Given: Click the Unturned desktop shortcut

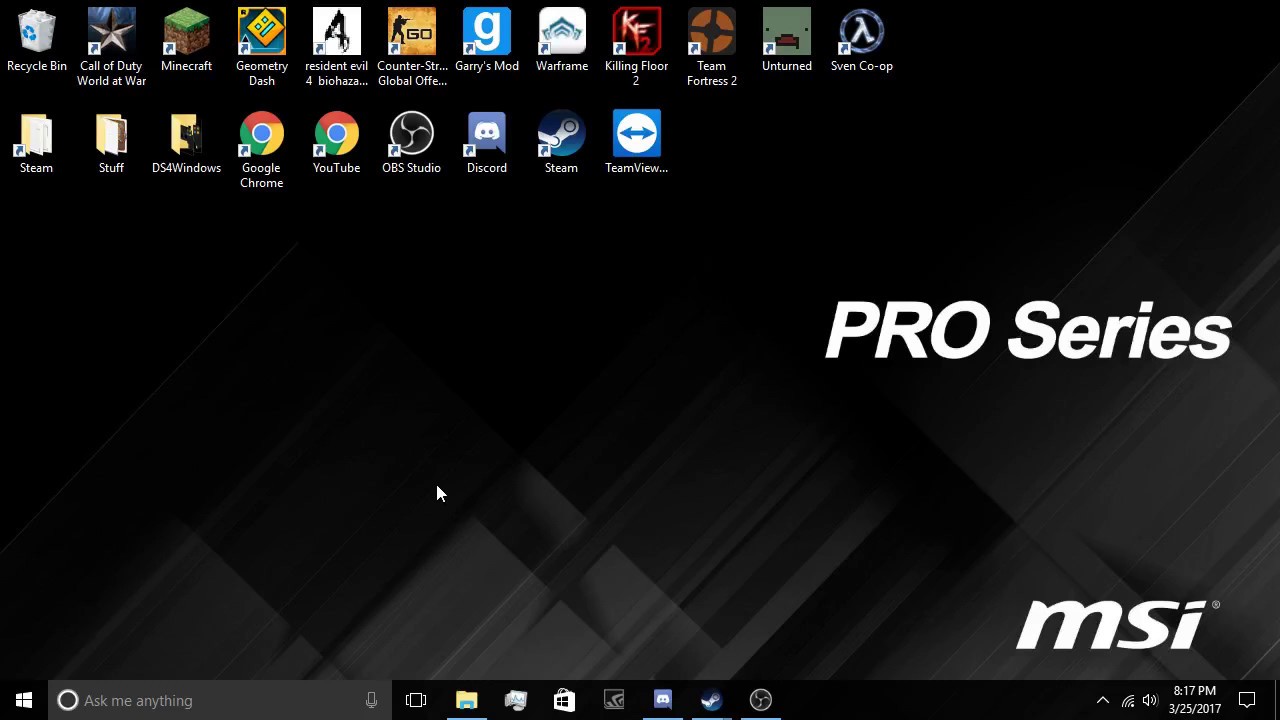Looking at the screenshot, I should [786, 41].
